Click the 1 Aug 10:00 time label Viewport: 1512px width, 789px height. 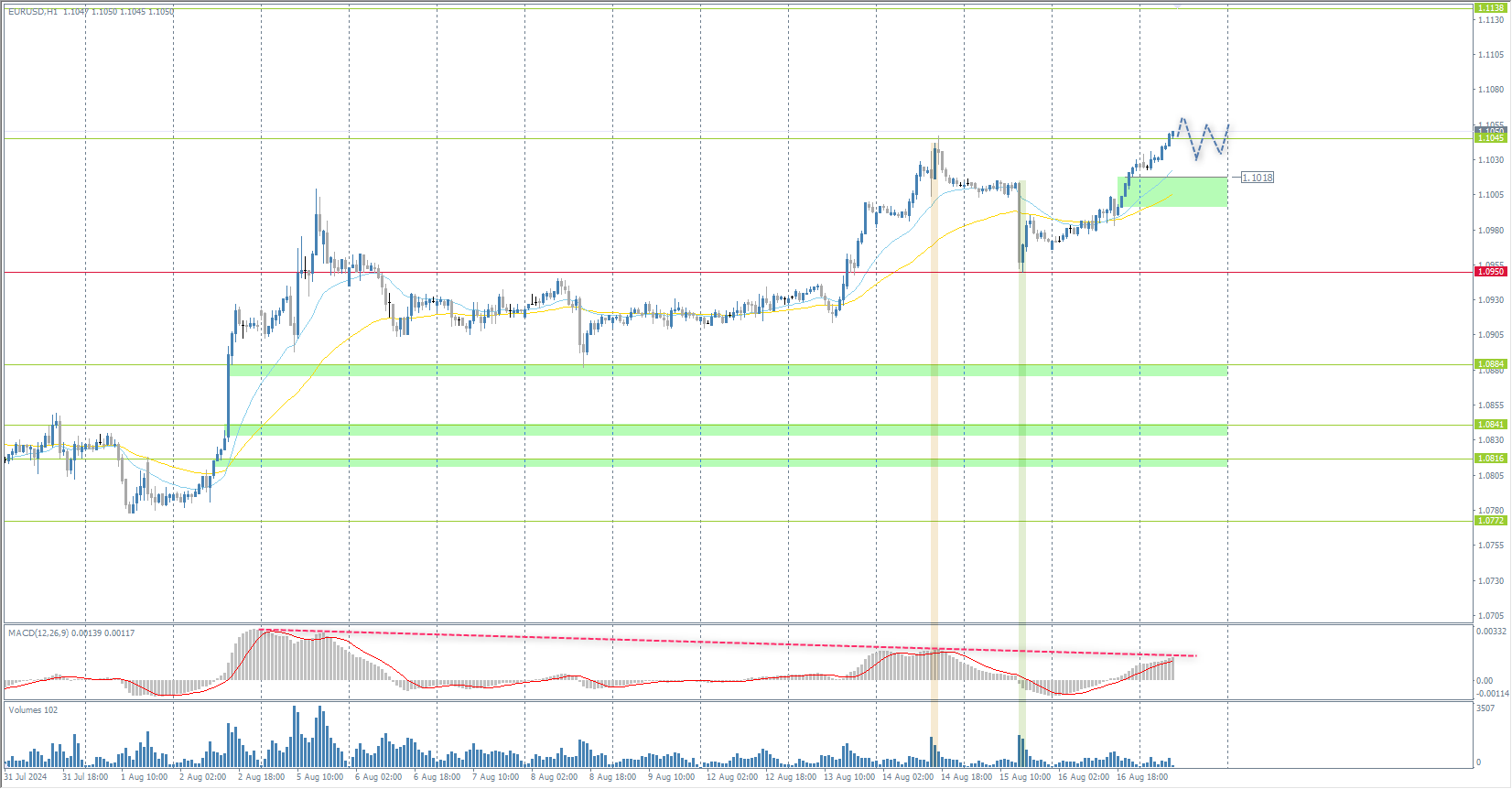145,777
